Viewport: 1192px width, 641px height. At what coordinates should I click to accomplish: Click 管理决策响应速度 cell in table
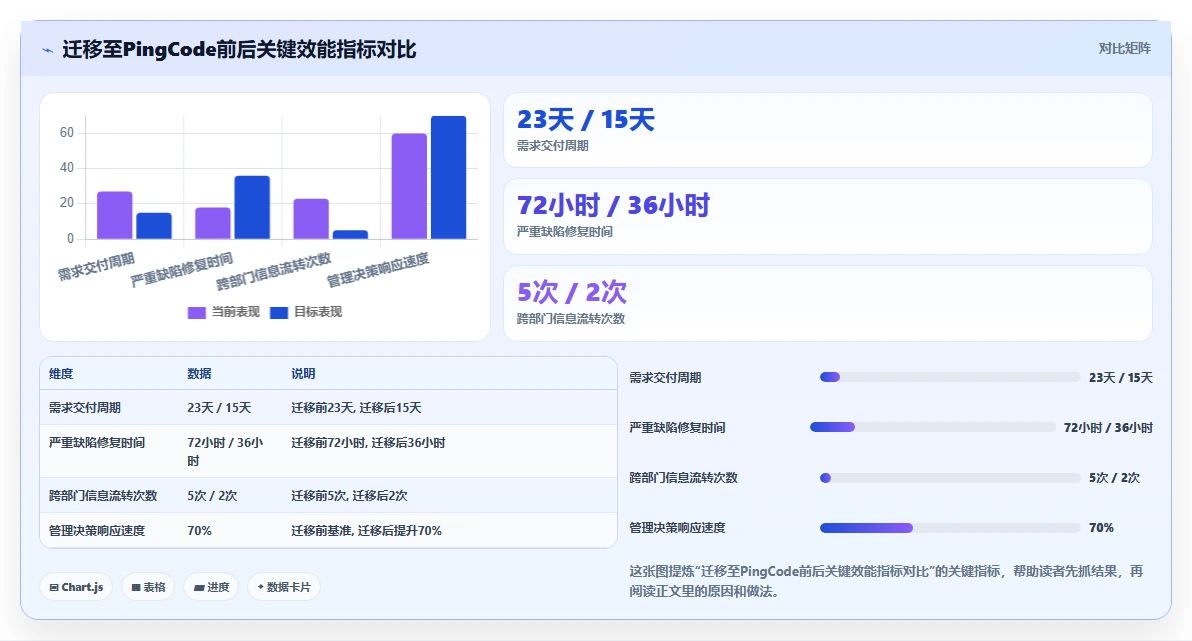[97, 531]
